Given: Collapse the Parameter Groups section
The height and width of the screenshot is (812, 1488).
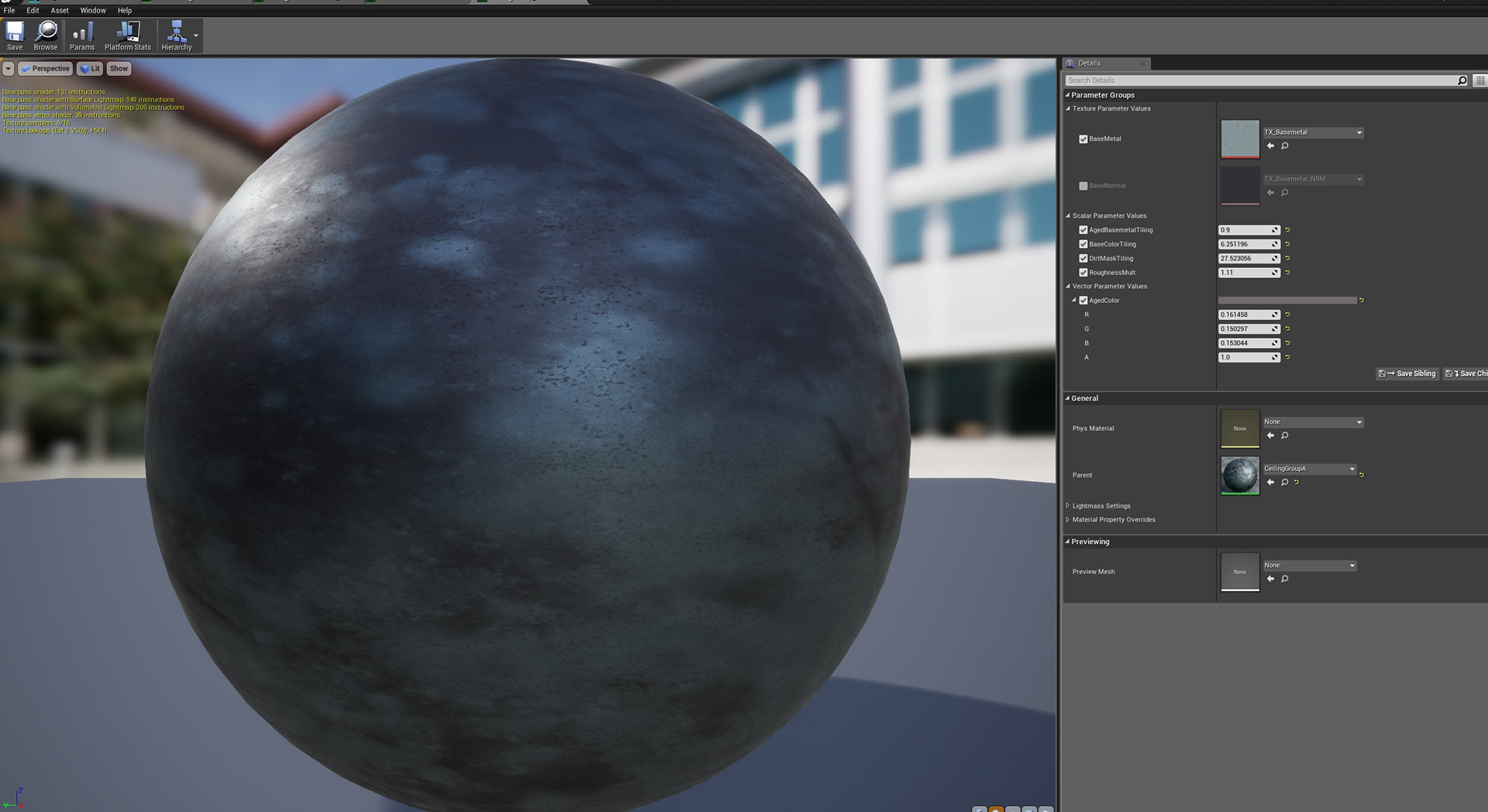Looking at the screenshot, I should pos(1067,95).
